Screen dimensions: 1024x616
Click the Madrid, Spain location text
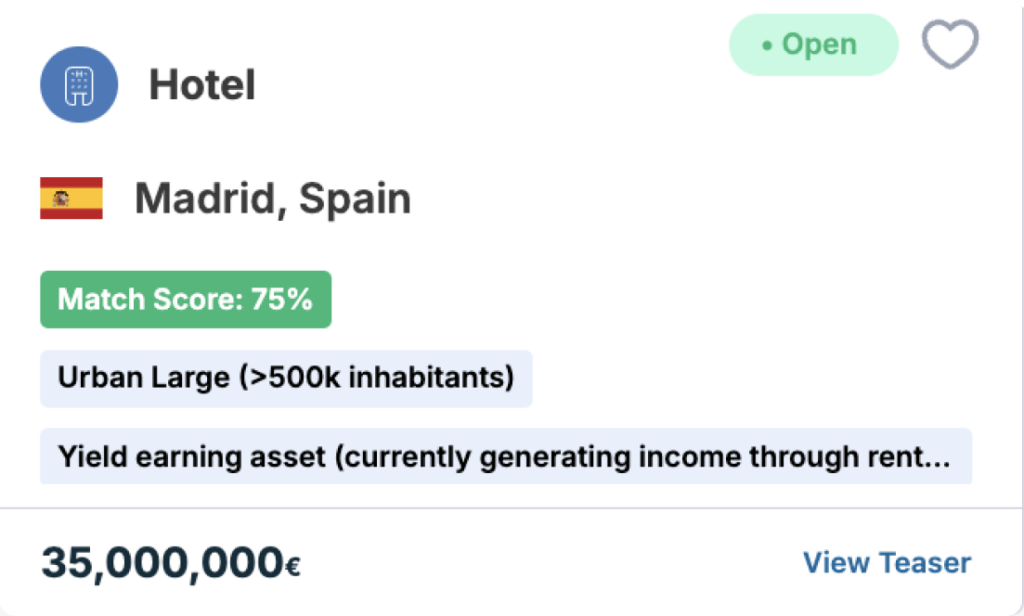click(x=273, y=198)
